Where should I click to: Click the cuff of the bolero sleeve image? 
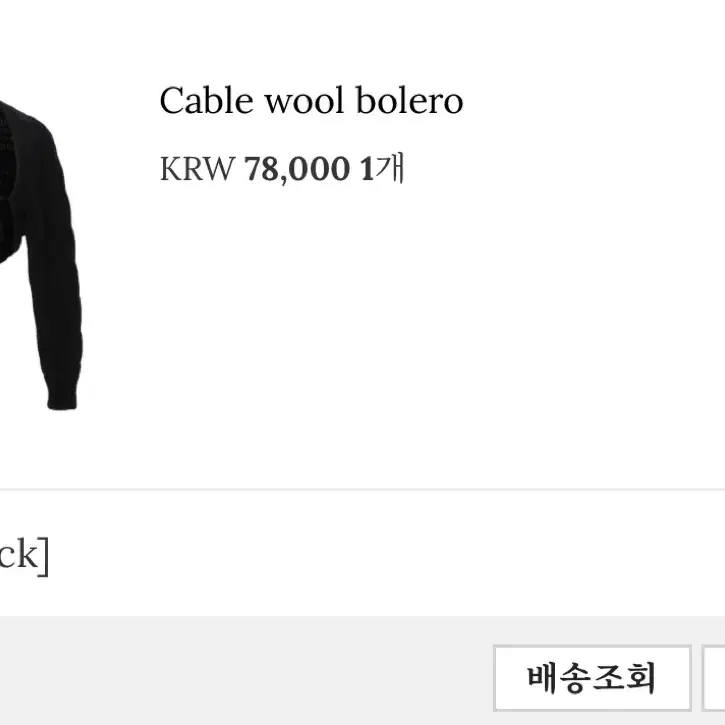tap(62, 397)
